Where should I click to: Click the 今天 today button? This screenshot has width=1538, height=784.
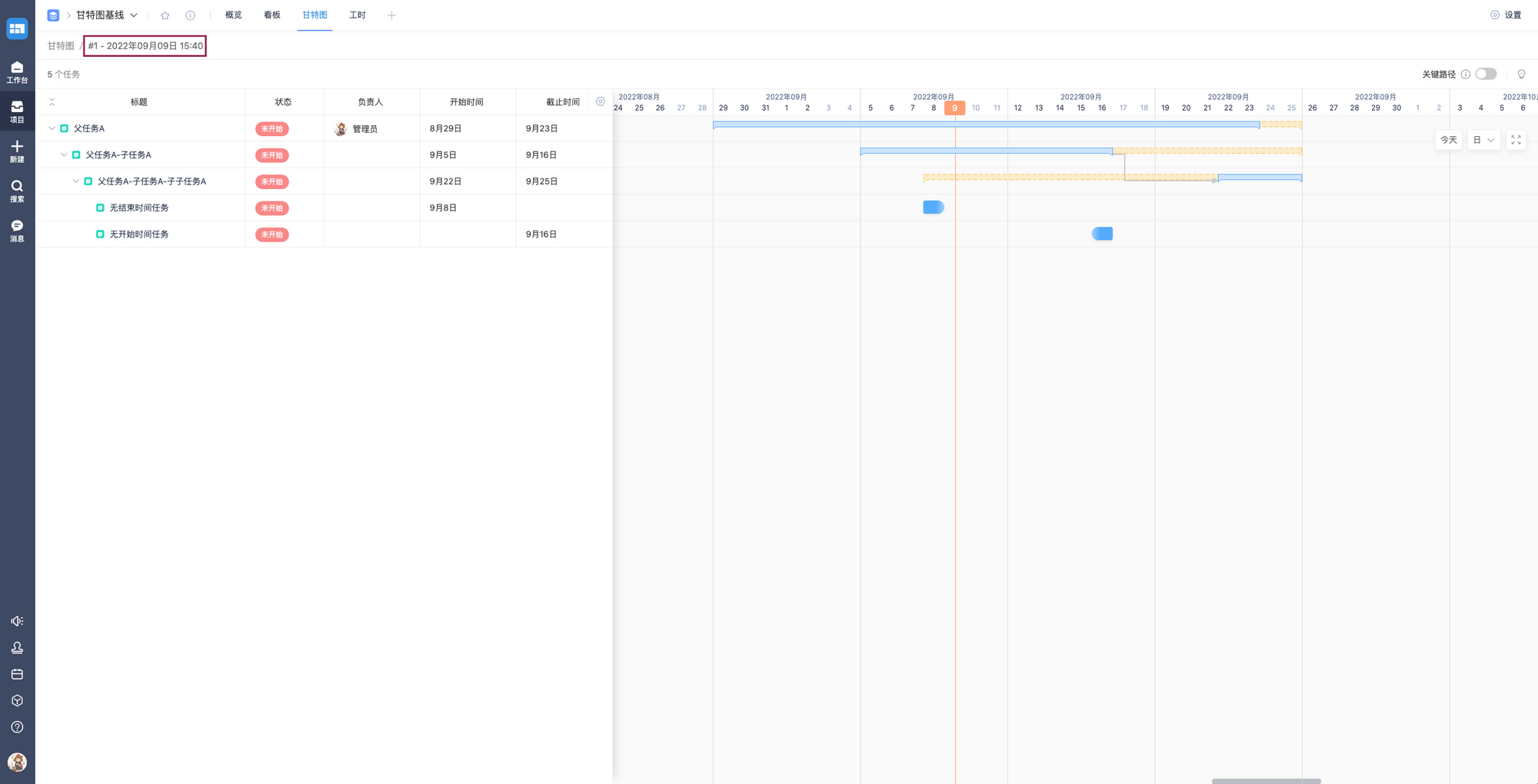tap(1449, 140)
